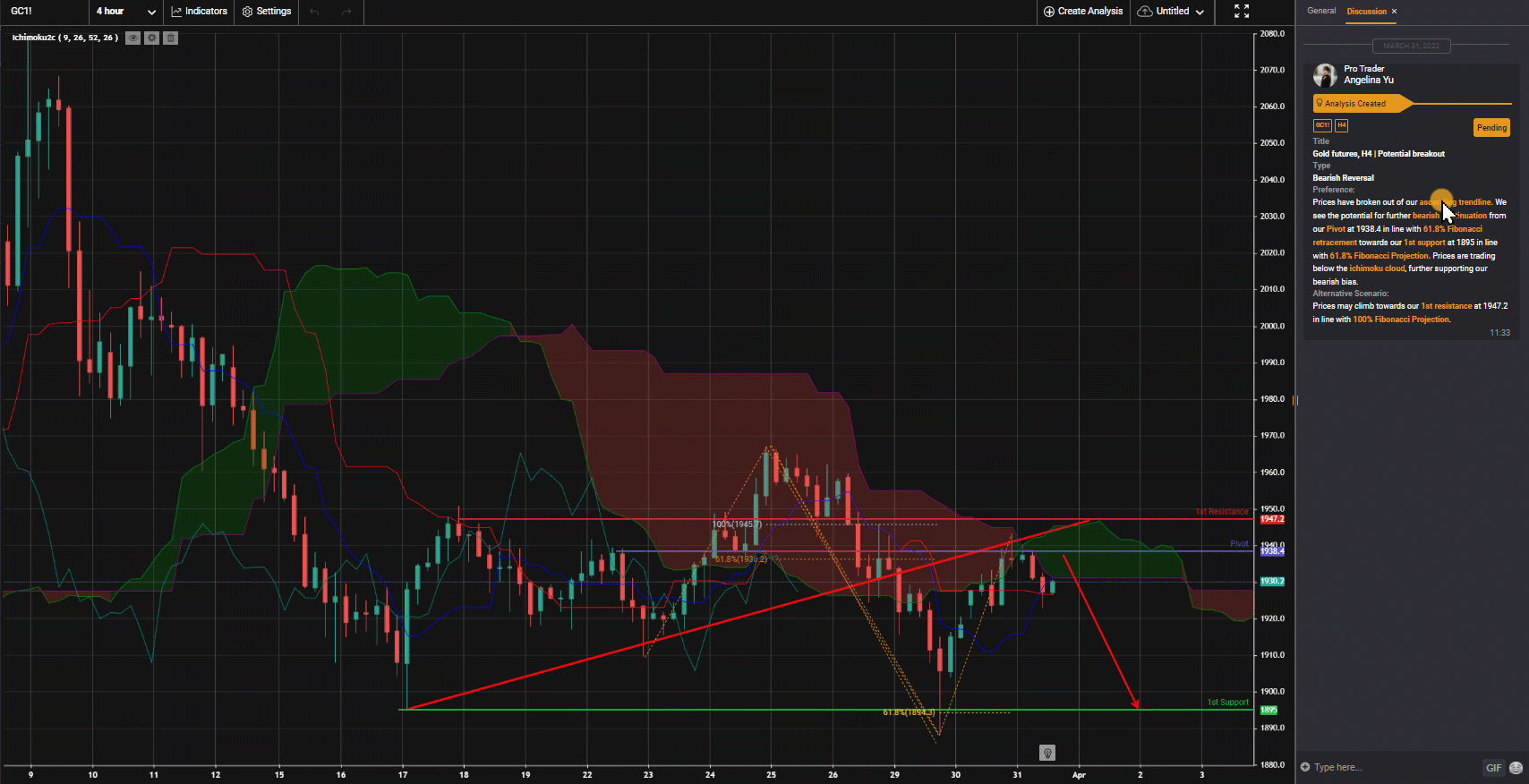Click the '1st Resistance' chart line label
This screenshot has height=784, width=1529.
[1222, 512]
